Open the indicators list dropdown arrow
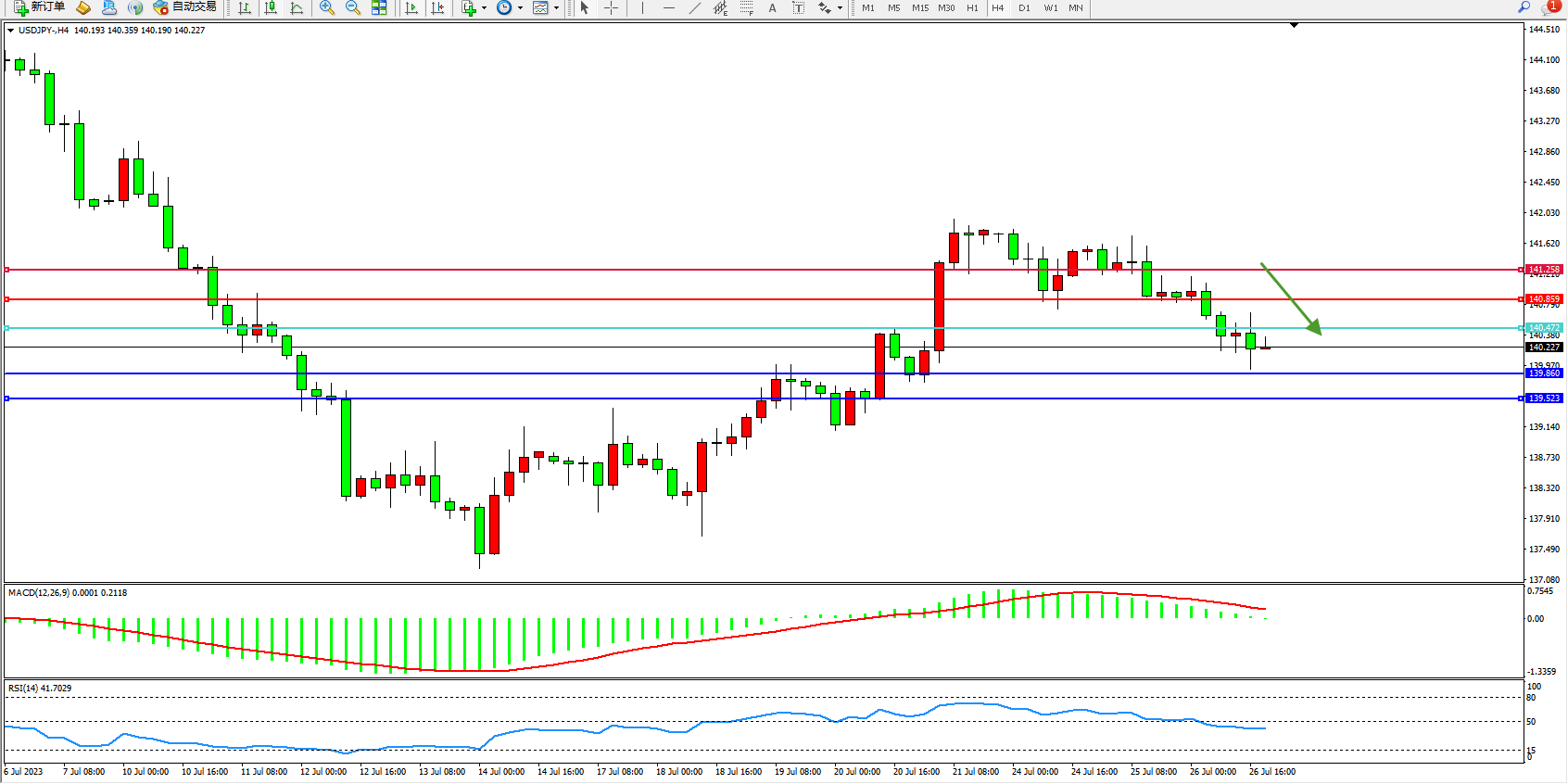 point(484,8)
